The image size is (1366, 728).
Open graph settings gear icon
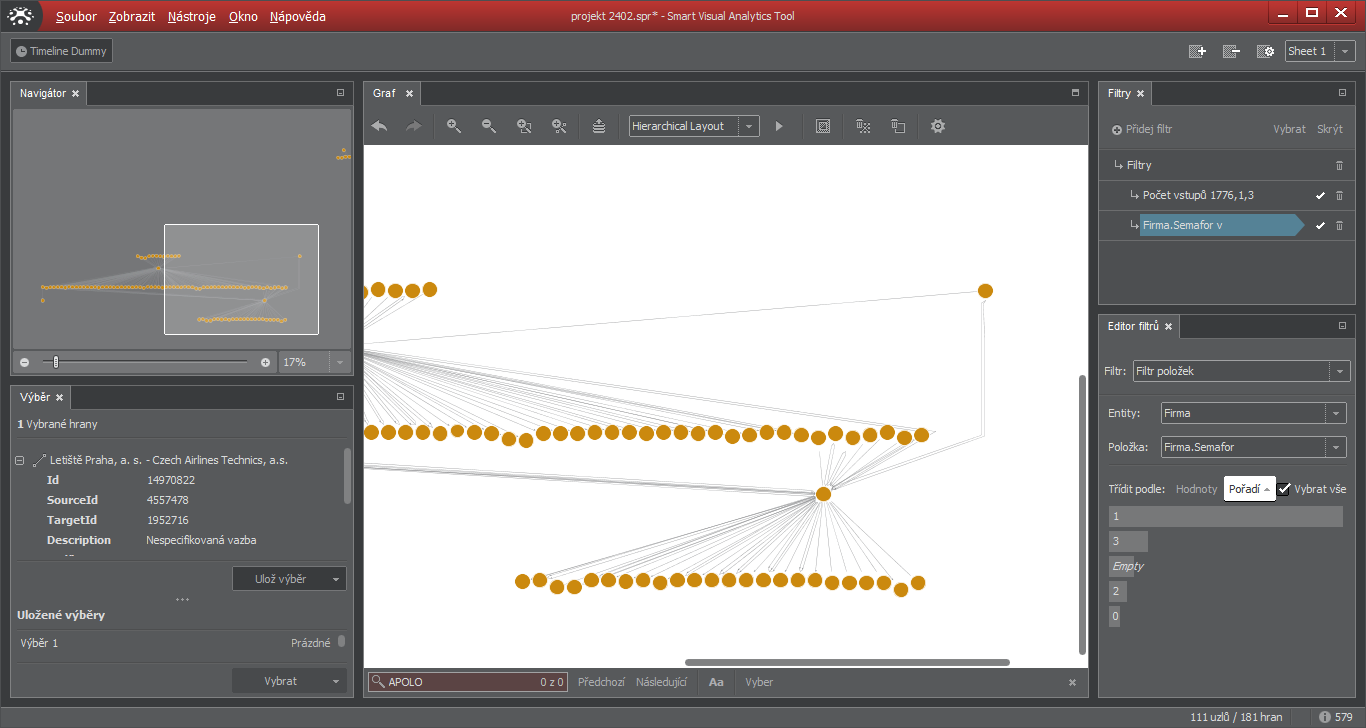click(937, 126)
